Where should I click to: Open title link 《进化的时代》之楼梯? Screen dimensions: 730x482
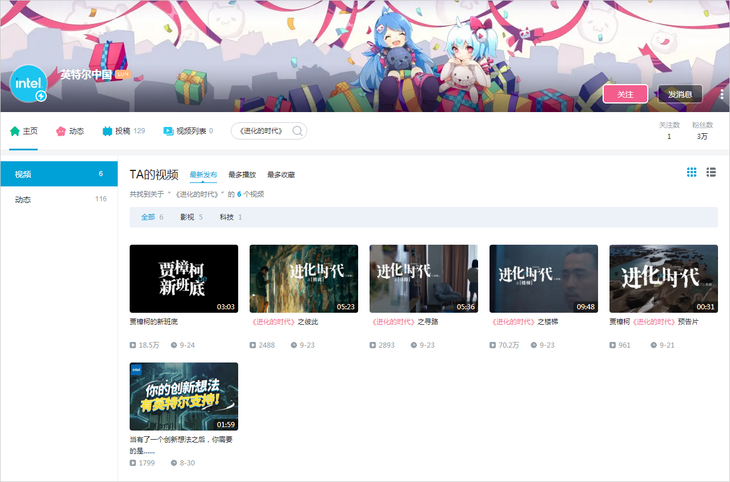(524, 322)
